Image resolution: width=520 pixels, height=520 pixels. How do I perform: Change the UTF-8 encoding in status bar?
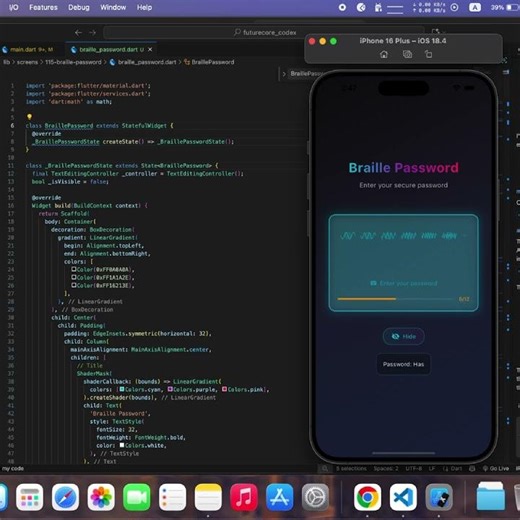[x=413, y=469]
